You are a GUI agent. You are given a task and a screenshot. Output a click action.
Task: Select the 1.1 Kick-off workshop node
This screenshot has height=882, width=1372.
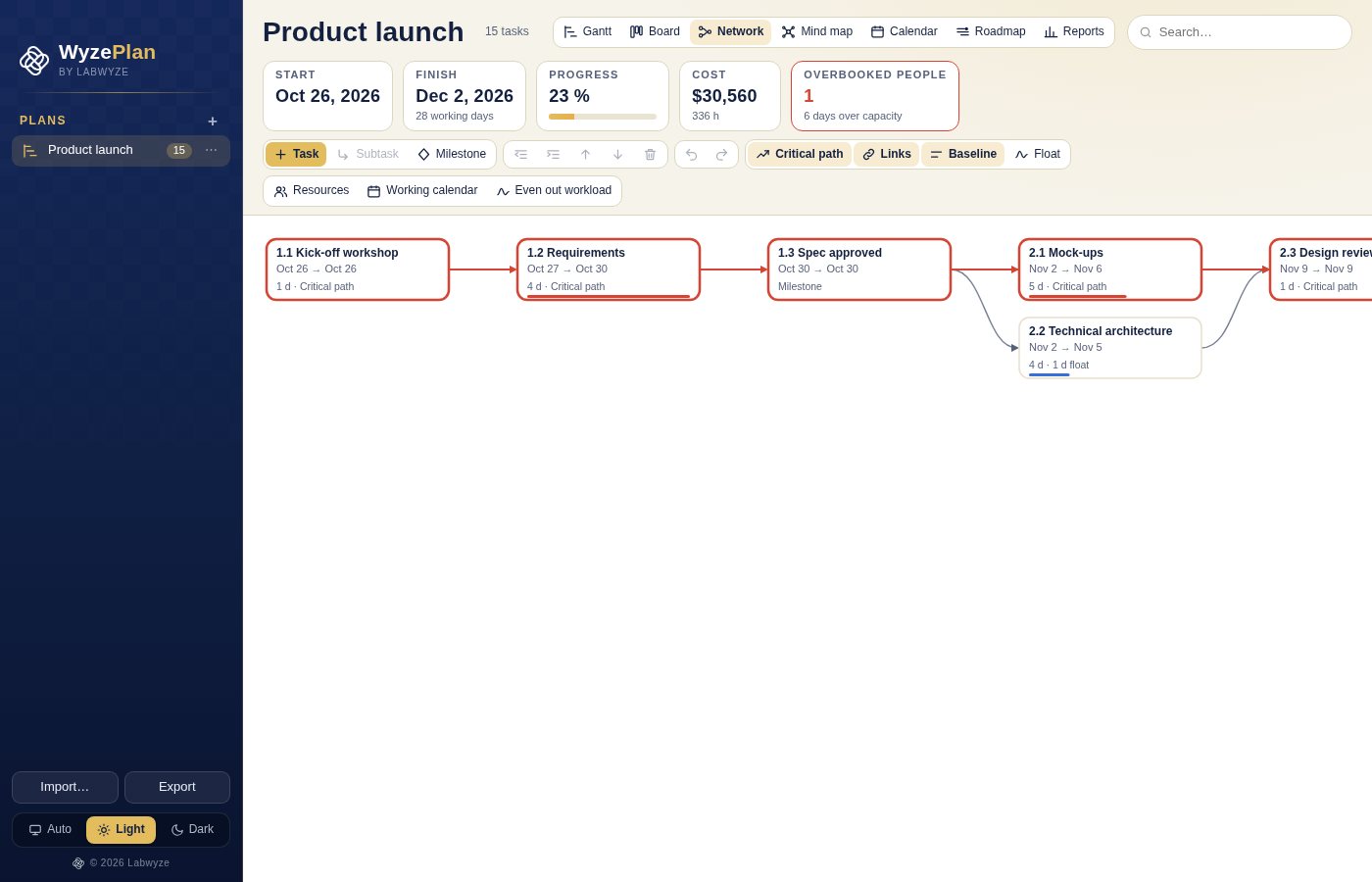pos(358,269)
